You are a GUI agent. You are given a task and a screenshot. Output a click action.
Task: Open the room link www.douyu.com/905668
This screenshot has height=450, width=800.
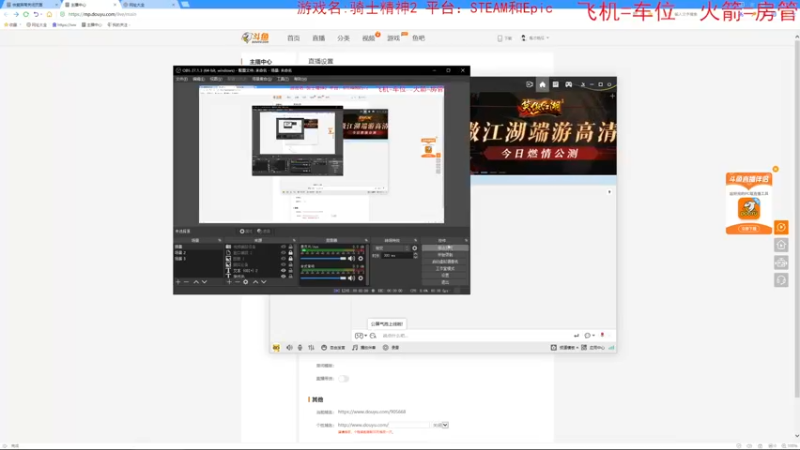pos(371,412)
